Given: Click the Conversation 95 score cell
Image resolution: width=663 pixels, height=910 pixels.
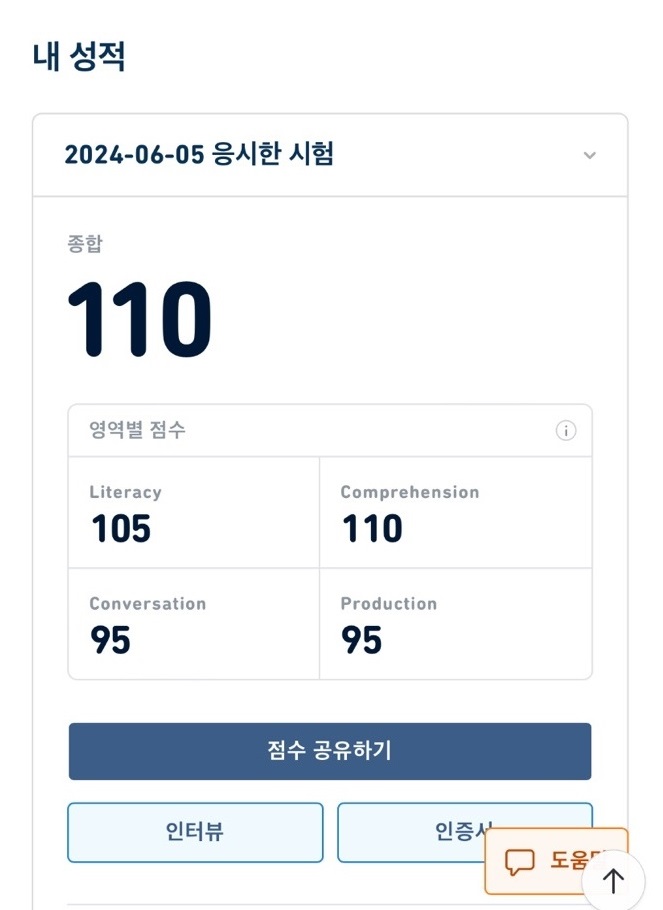Looking at the screenshot, I should pos(194,625).
